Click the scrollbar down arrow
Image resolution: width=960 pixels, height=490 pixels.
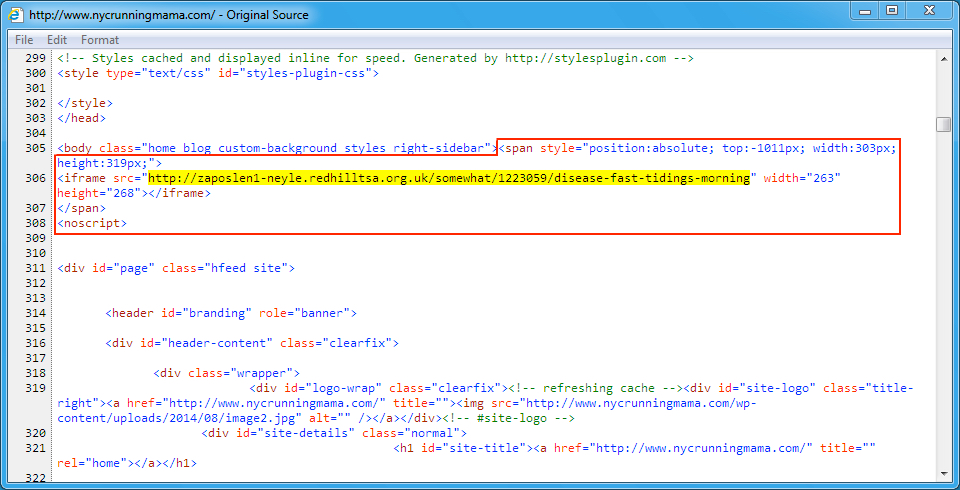(943, 472)
